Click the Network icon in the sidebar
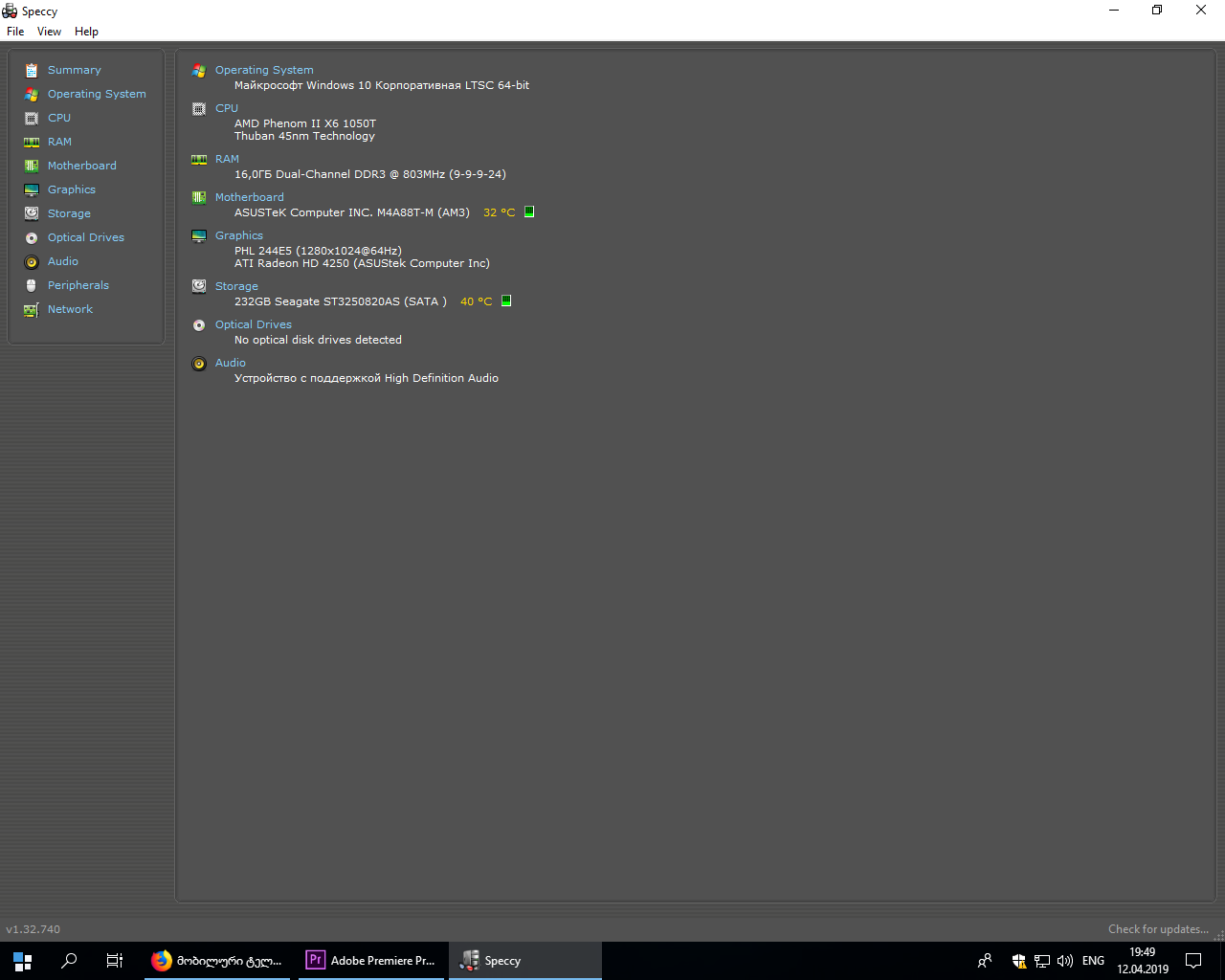 coord(32,309)
